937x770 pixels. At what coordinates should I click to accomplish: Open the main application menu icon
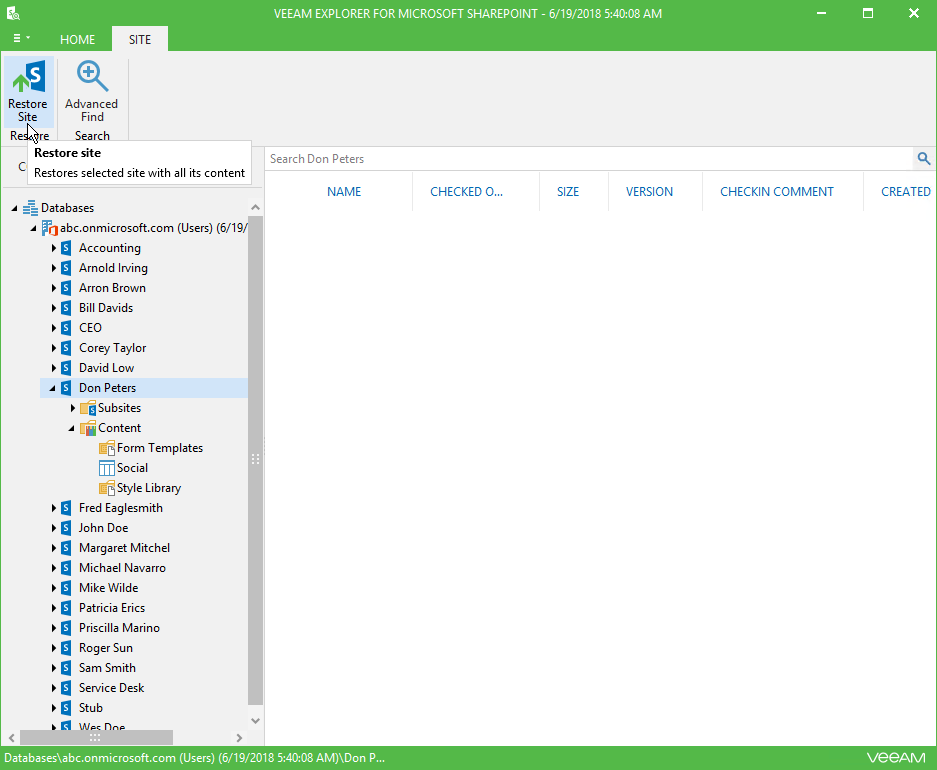click(21, 38)
